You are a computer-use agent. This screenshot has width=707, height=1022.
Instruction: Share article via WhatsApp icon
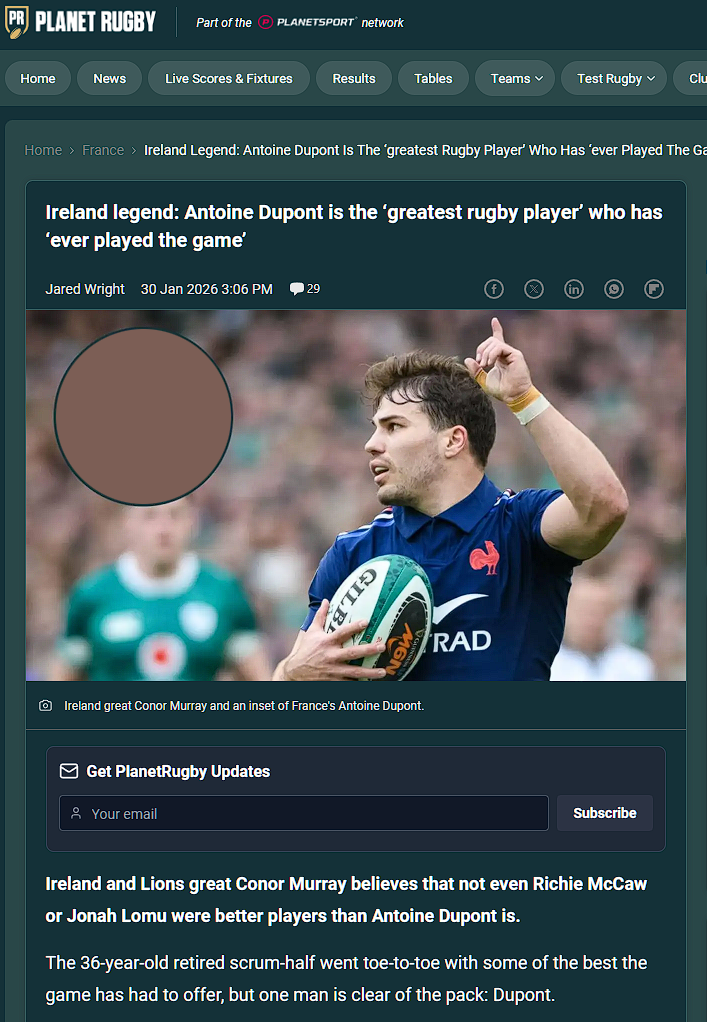[614, 289]
